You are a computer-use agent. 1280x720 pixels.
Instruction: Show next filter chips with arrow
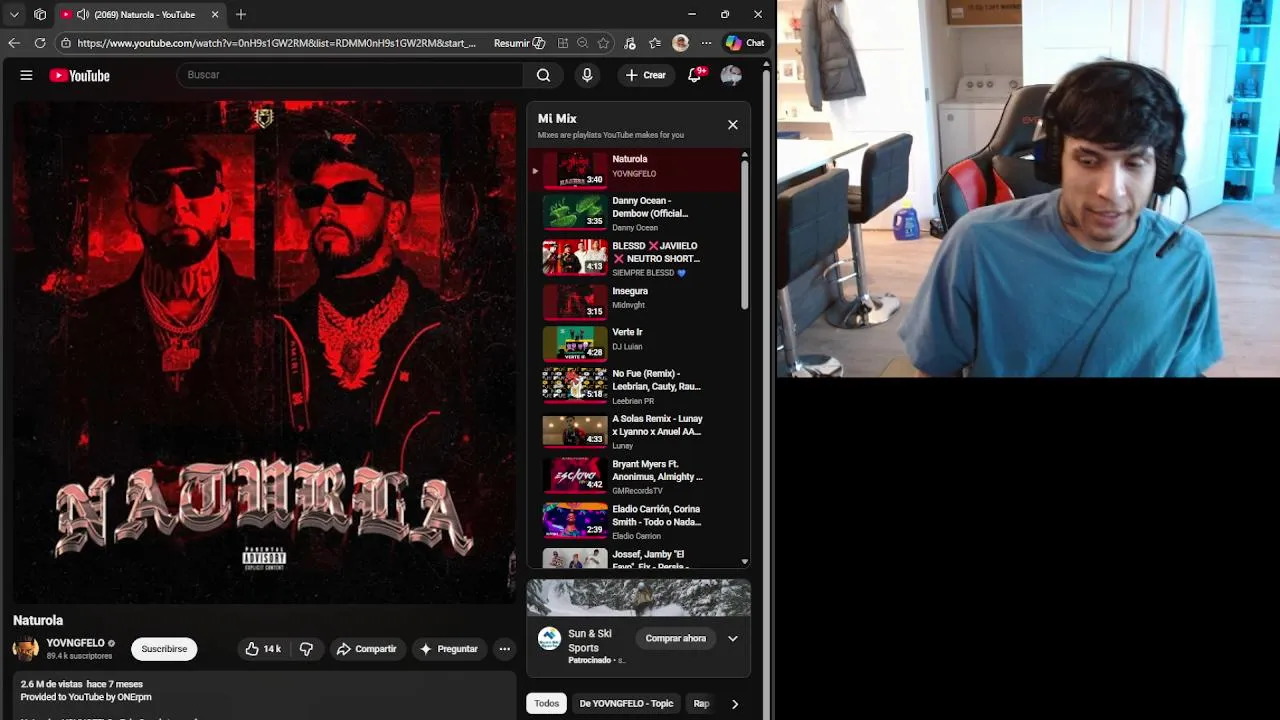(x=735, y=704)
